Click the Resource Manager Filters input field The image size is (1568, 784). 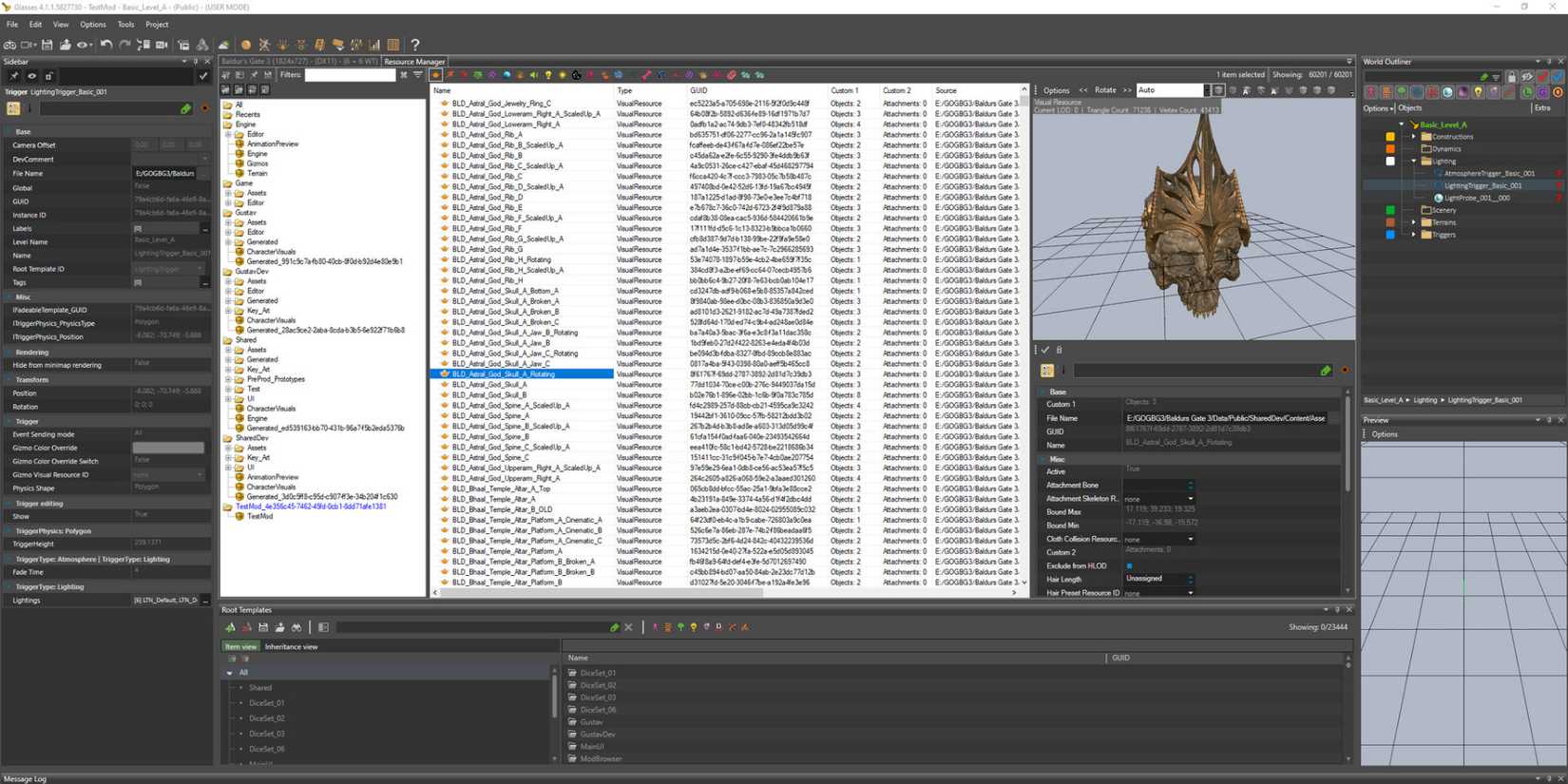[350, 75]
